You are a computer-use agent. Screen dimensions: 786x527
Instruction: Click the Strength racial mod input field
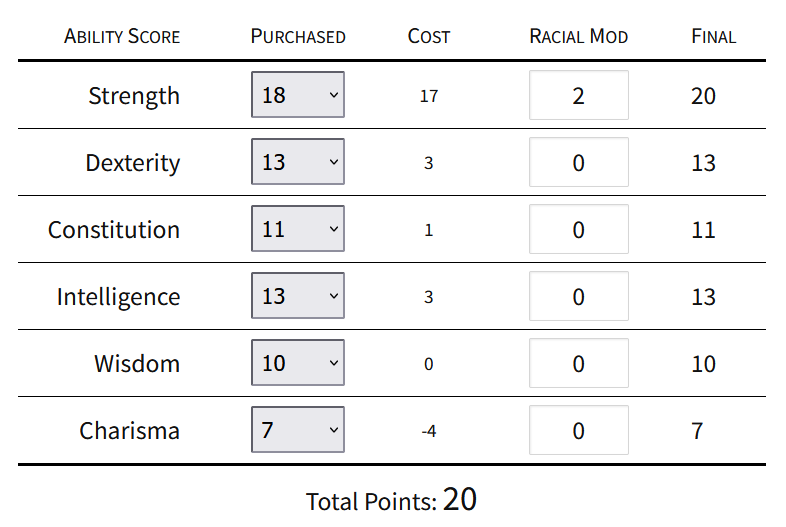[x=578, y=96]
